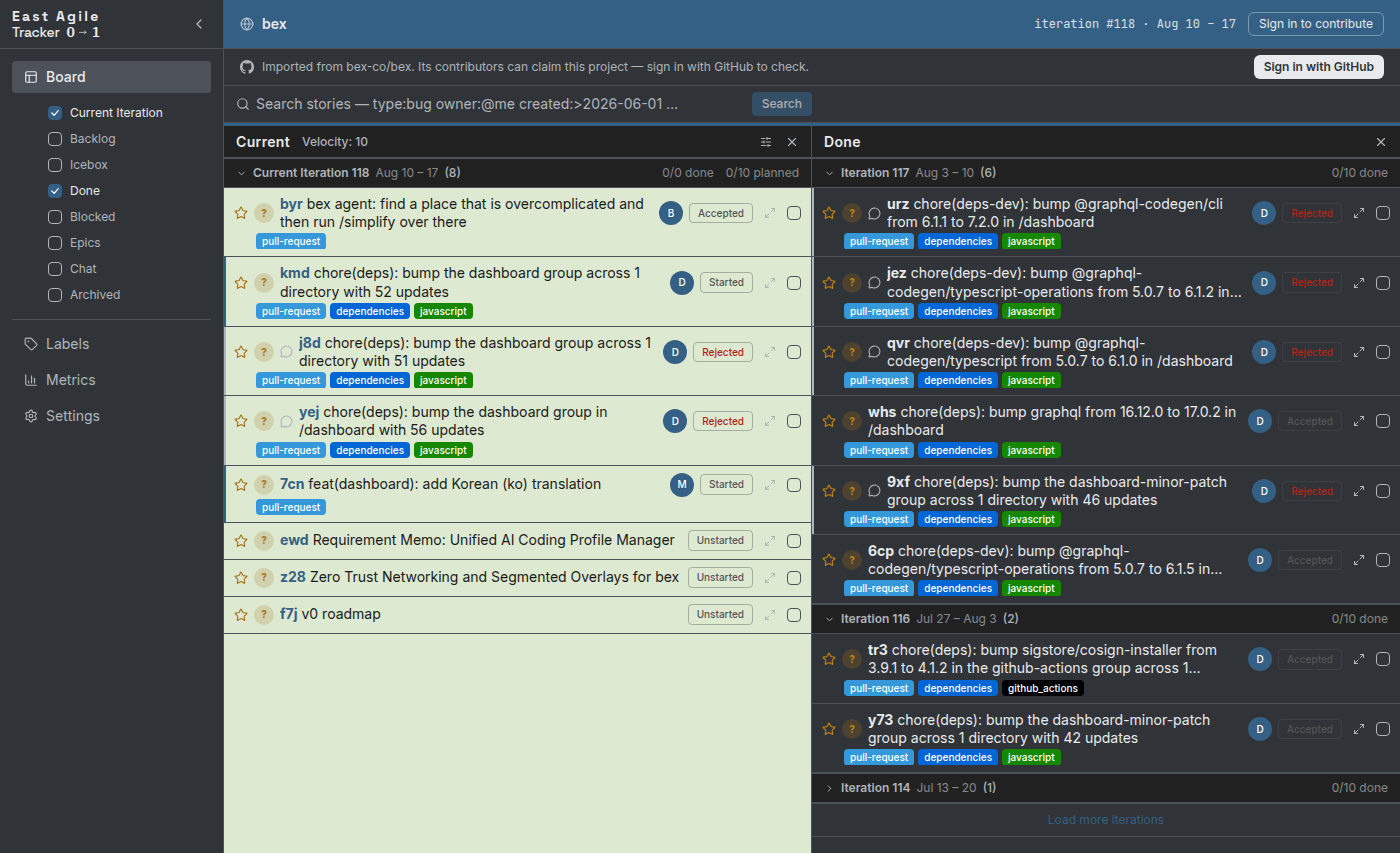Enable the Epics panel checkbox

click(55, 243)
